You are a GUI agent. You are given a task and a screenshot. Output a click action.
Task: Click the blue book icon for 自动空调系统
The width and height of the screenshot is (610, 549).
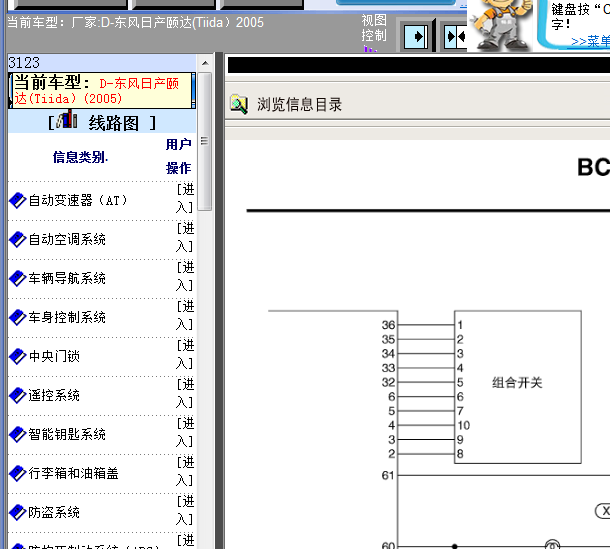18,239
